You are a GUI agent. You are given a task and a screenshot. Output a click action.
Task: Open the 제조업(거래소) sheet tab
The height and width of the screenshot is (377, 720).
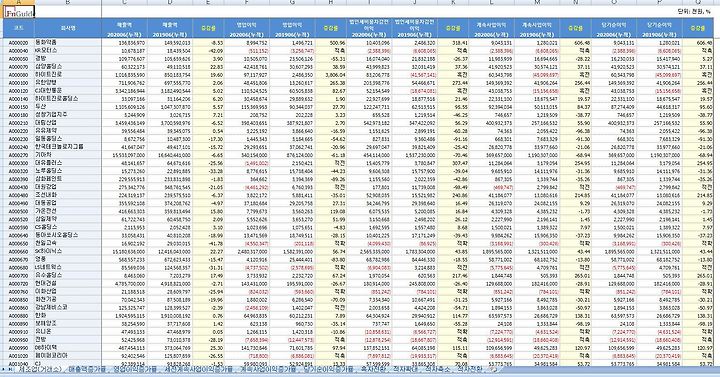(x=40, y=369)
